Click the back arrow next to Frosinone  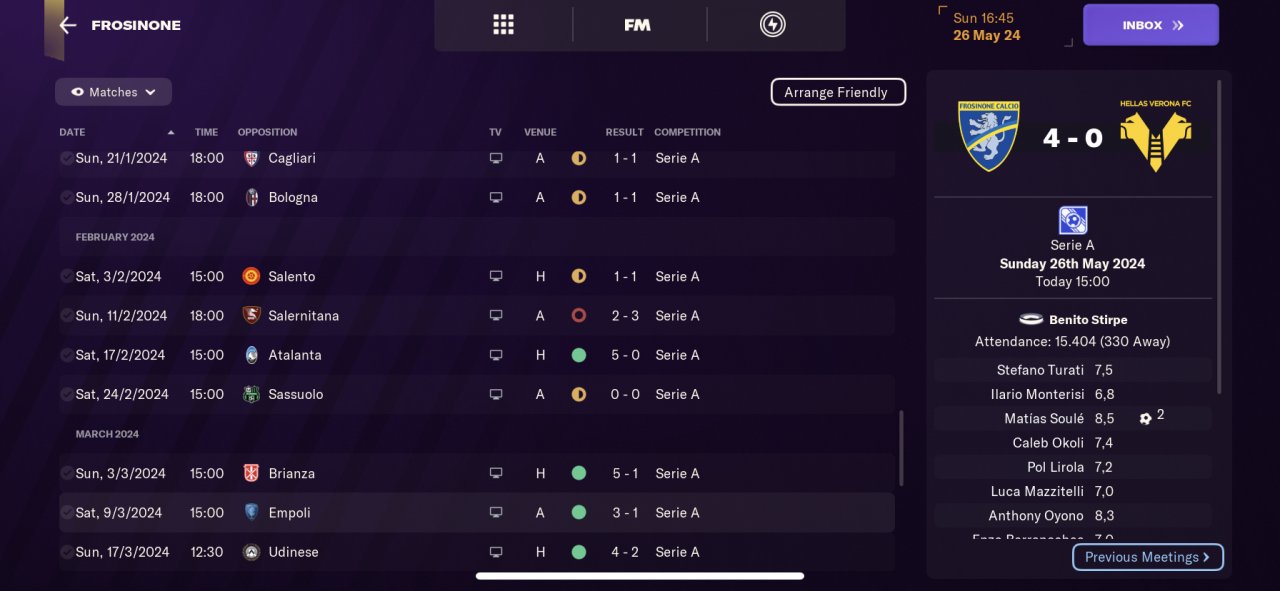tap(67, 25)
